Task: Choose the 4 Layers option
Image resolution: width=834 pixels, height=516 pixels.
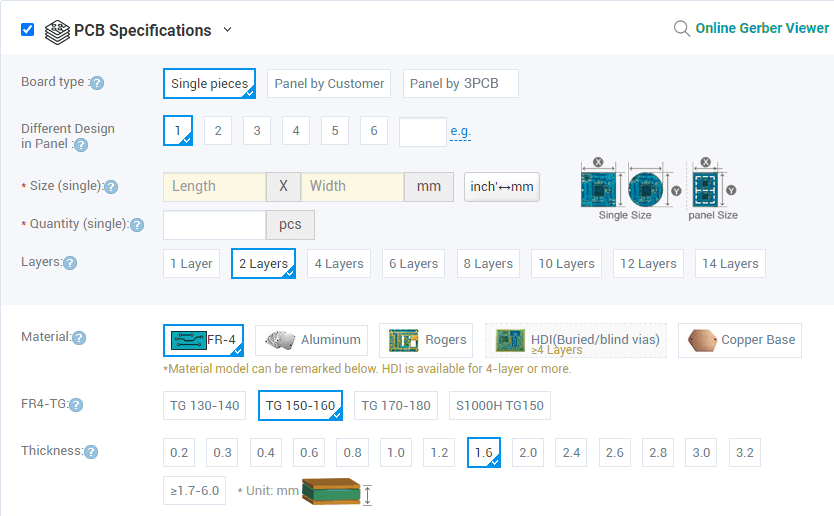Action: 338,264
